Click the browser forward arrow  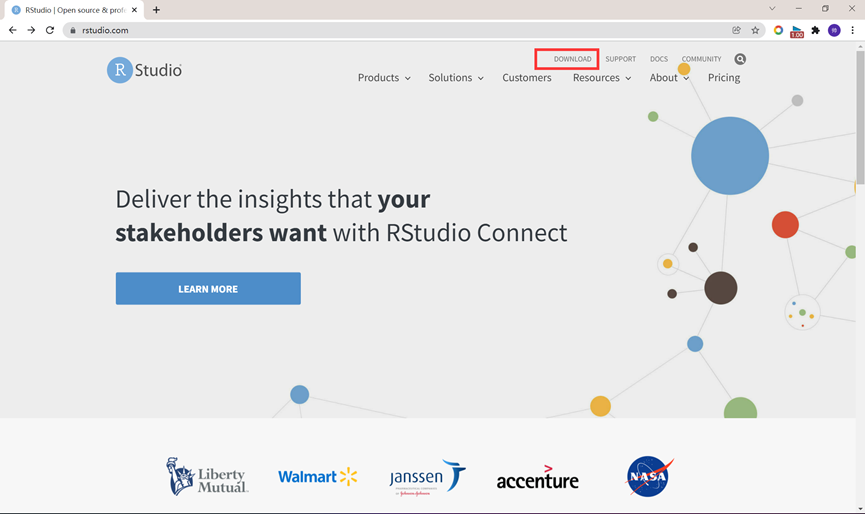31,30
